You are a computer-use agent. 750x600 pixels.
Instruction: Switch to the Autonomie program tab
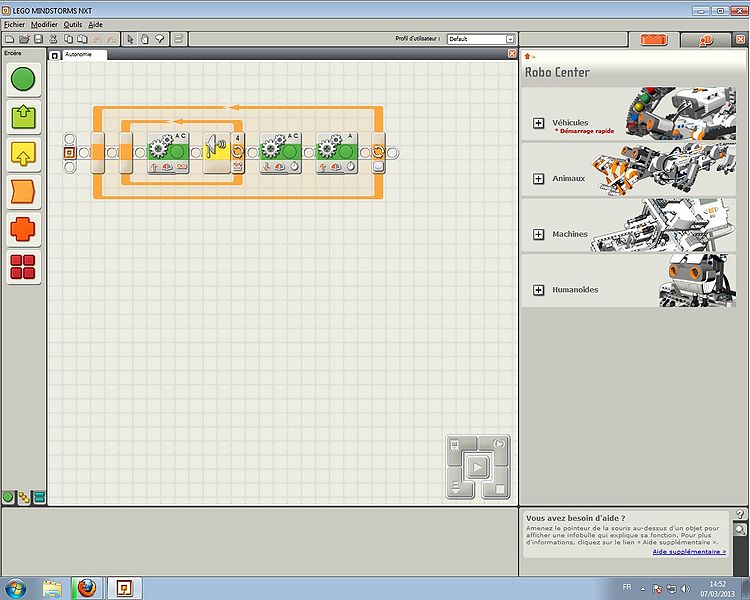[x=78, y=54]
